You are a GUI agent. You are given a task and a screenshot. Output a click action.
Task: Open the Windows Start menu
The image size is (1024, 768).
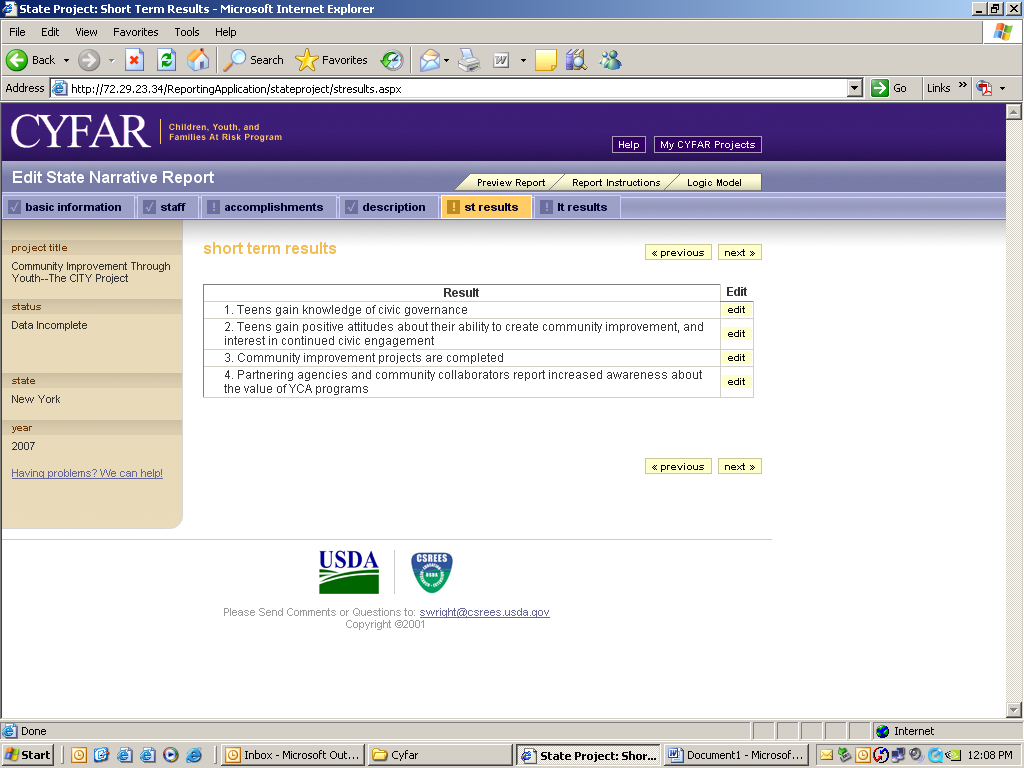28,755
